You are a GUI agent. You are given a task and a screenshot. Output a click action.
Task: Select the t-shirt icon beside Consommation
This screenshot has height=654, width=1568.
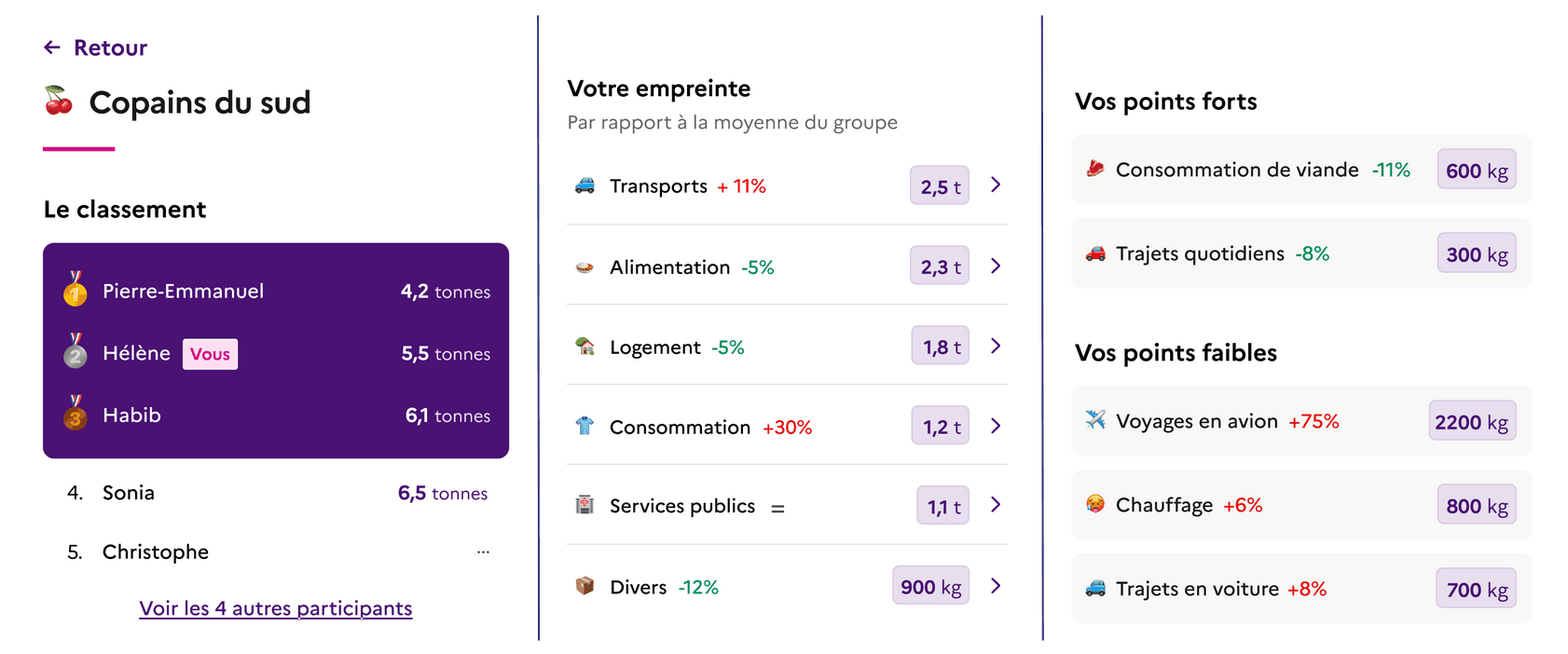click(x=583, y=426)
